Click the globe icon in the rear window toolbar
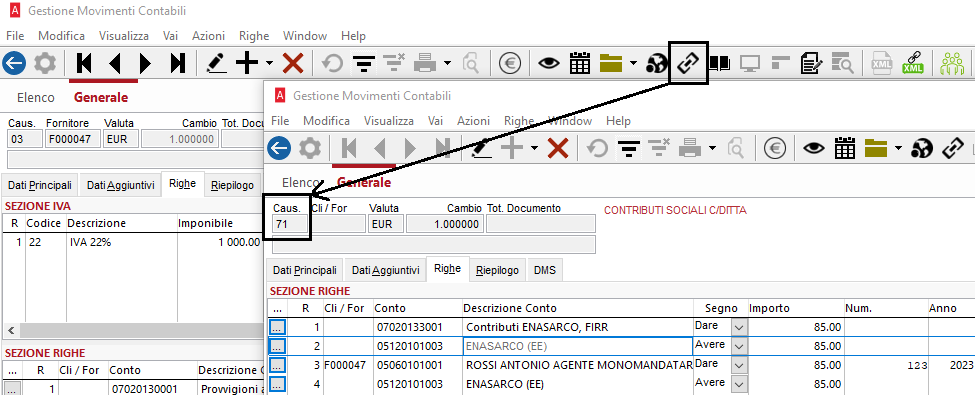 657,63
